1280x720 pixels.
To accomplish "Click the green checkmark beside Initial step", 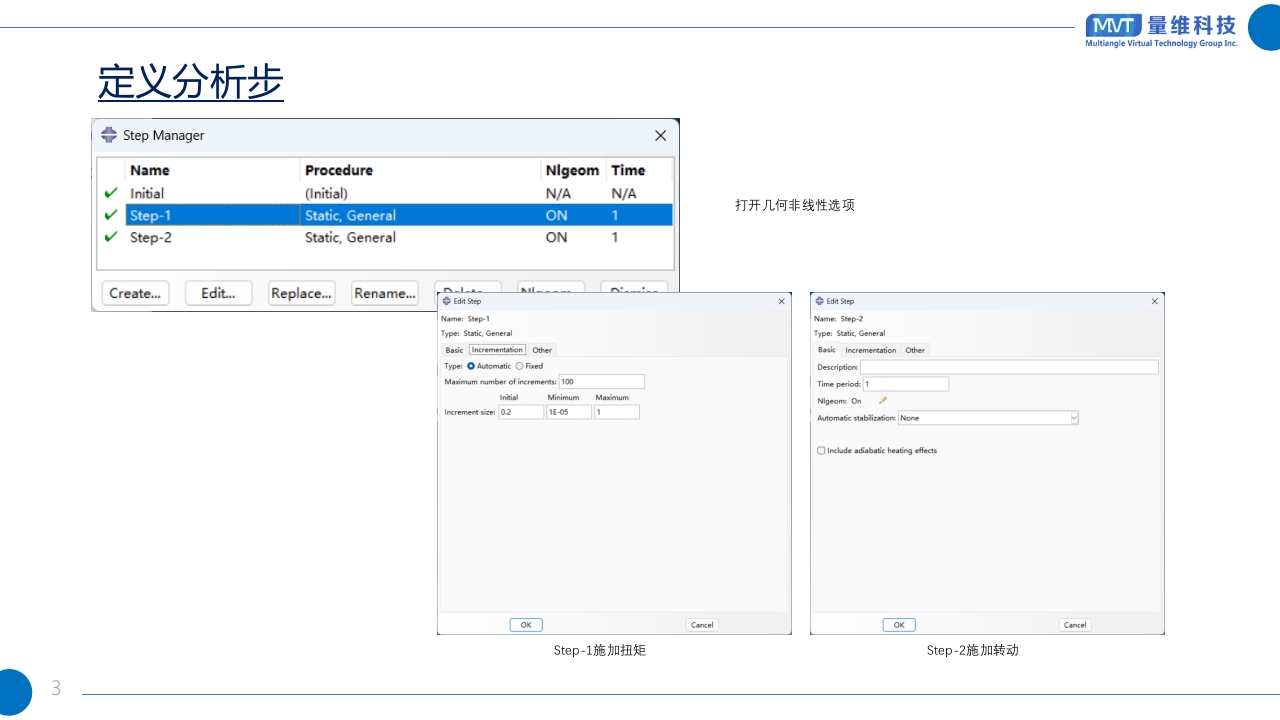I will [111, 193].
